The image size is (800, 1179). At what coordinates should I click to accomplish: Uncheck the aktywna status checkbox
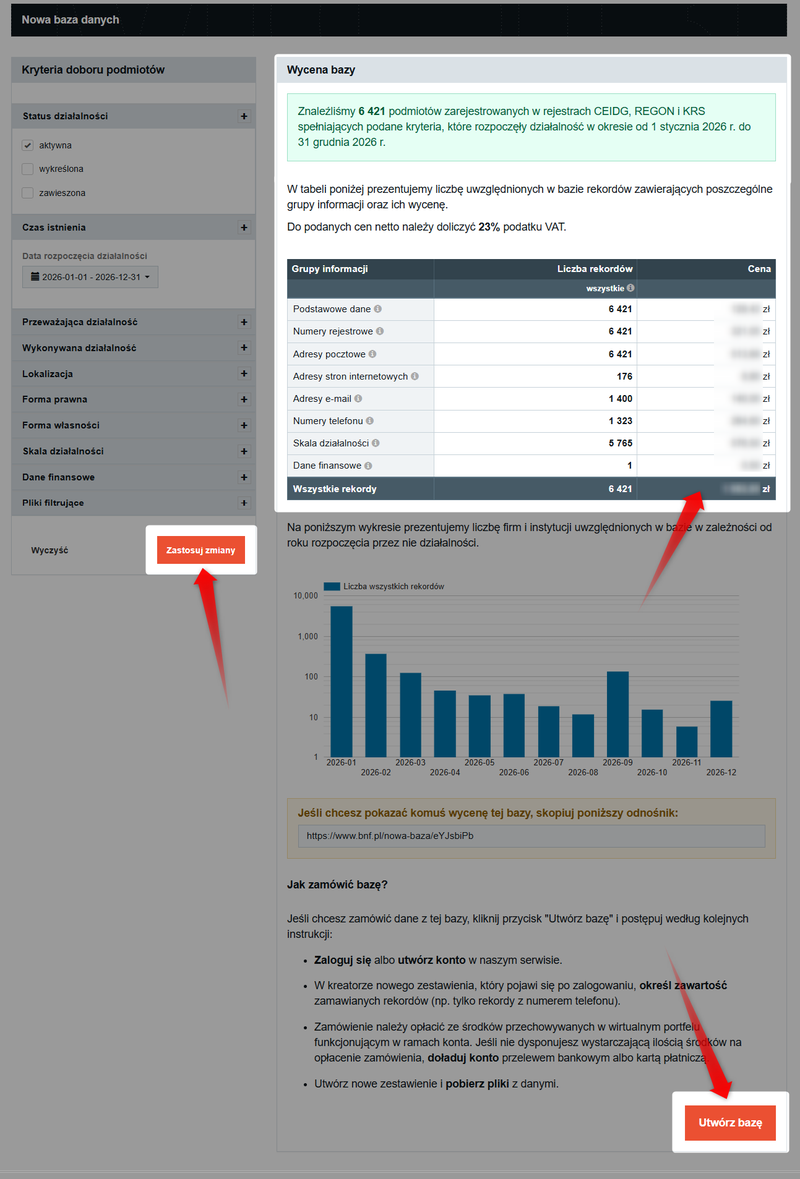(27, 145)
